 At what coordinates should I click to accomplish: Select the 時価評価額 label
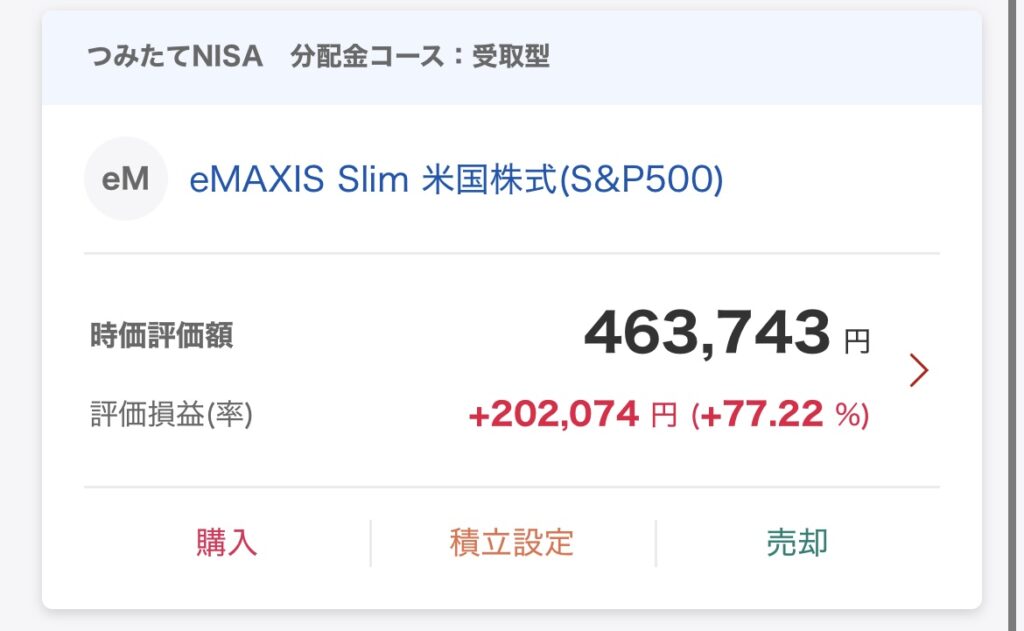pyautogui.click(x=161, y=336)
